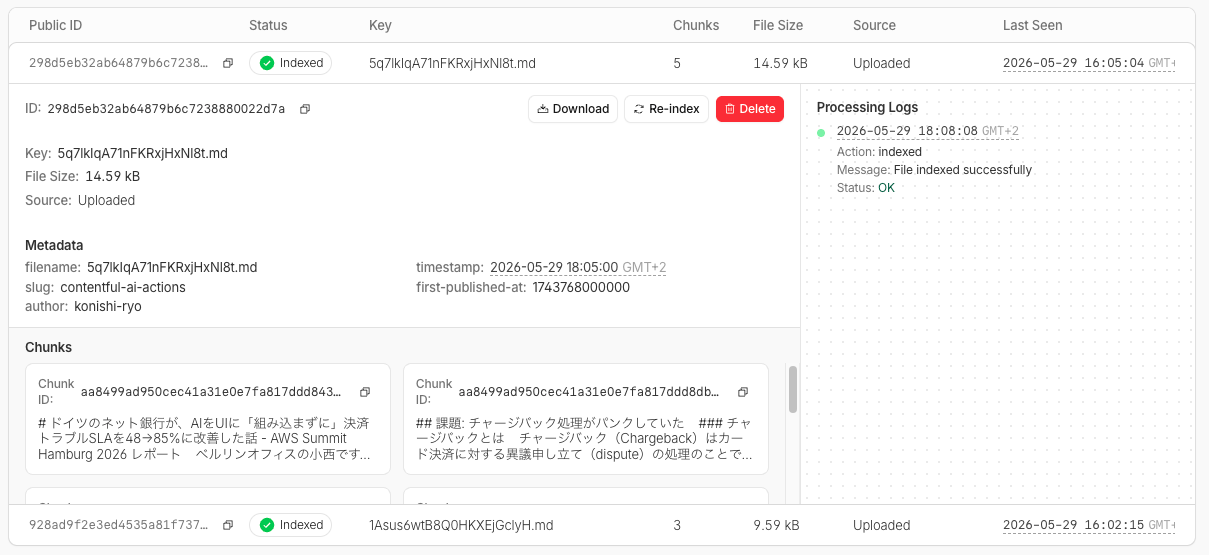Screen dimensions: 1209x555
Task: Delete the file with red button
Action: (750, 109)
